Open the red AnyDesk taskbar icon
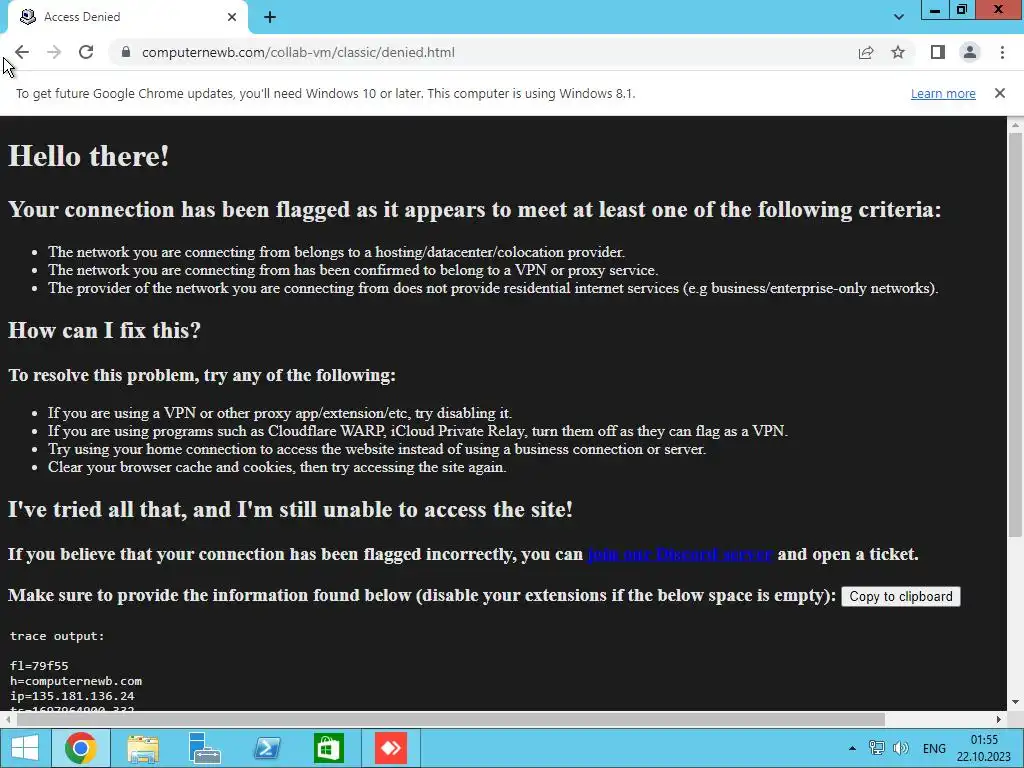This screenshot has height=768, width=1024. click(391, 748)
